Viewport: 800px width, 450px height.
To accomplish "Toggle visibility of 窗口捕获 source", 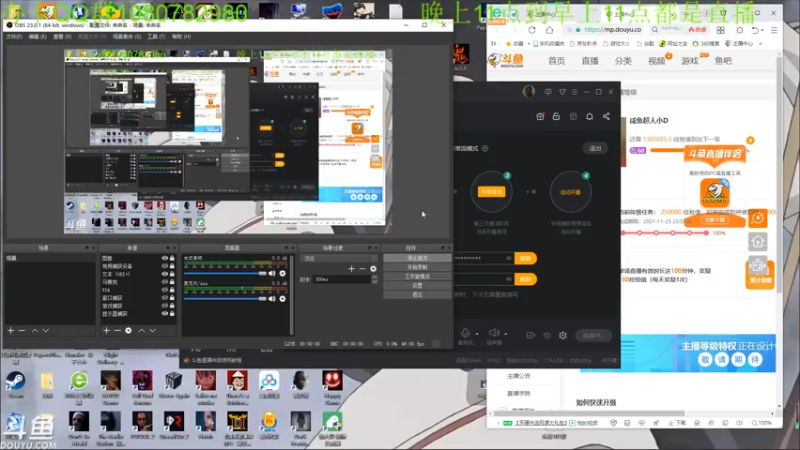I will (165, 297).
